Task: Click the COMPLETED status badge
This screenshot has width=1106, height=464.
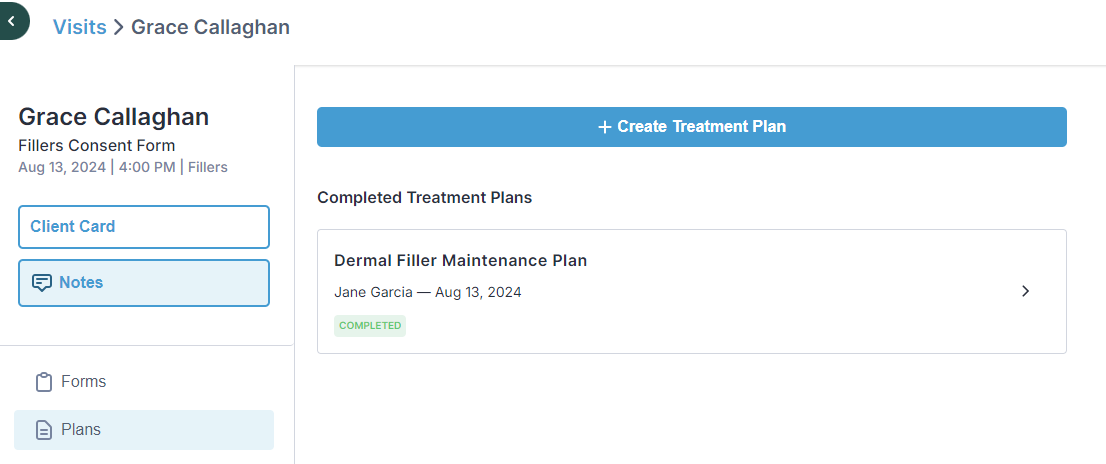Action: pyautogui.click(x=370, y=326)
